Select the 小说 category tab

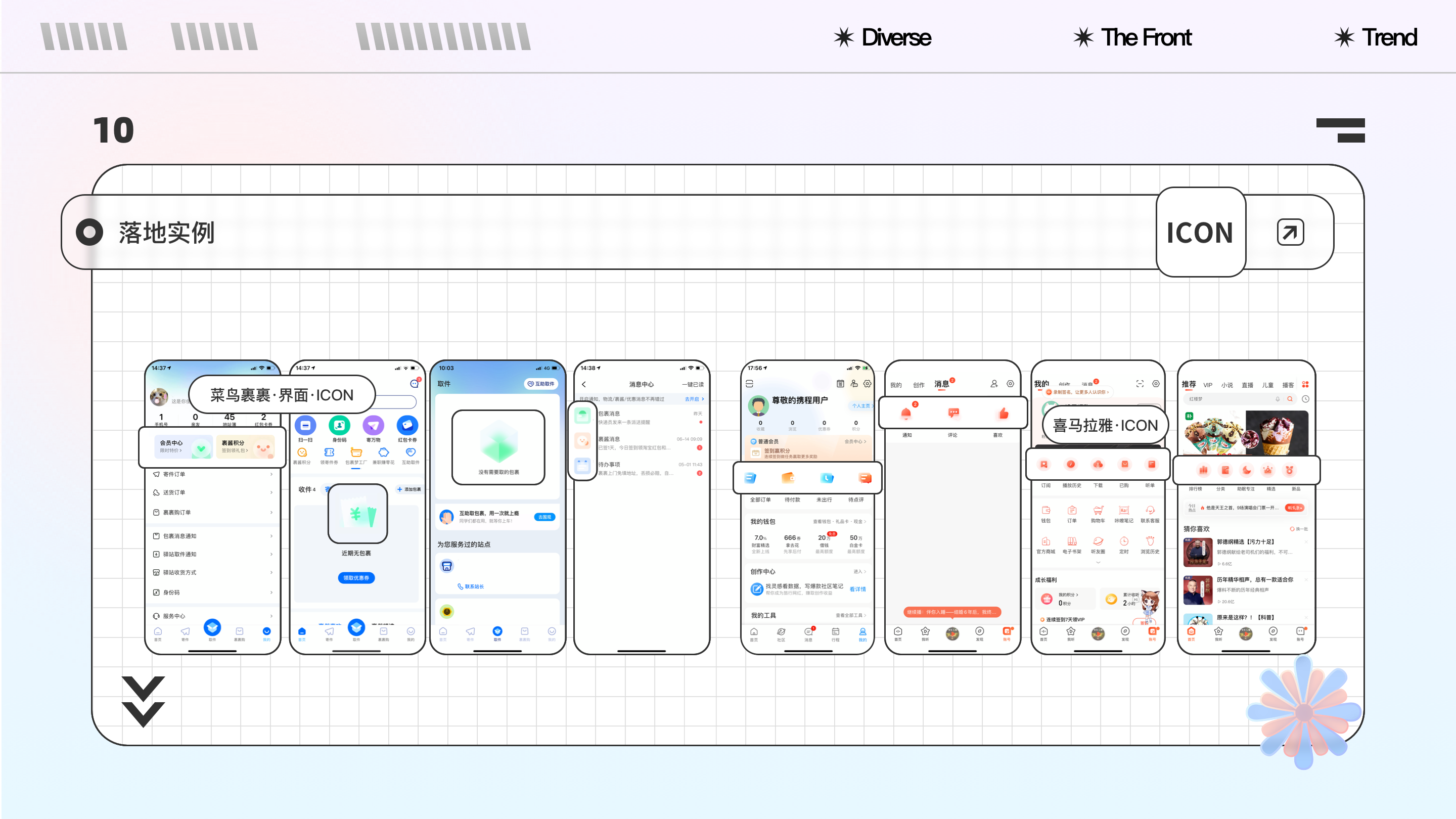click(x=1226, y=385)
